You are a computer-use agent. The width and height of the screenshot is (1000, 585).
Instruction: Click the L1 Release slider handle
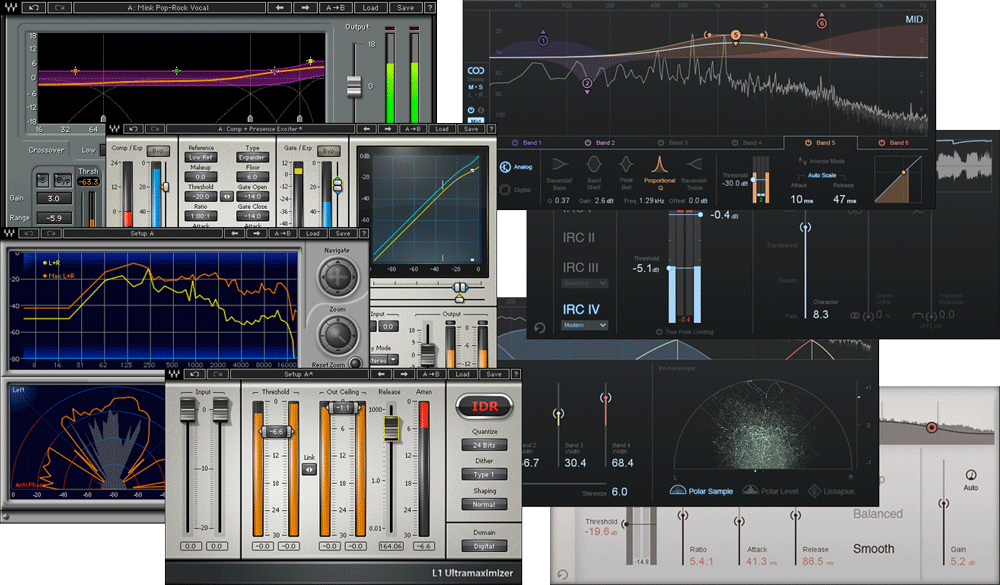(391, 428)
